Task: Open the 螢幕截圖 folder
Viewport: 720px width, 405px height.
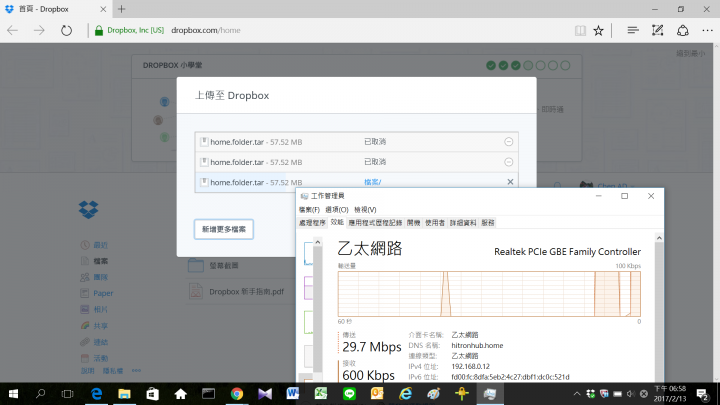Action: [224, 265]
